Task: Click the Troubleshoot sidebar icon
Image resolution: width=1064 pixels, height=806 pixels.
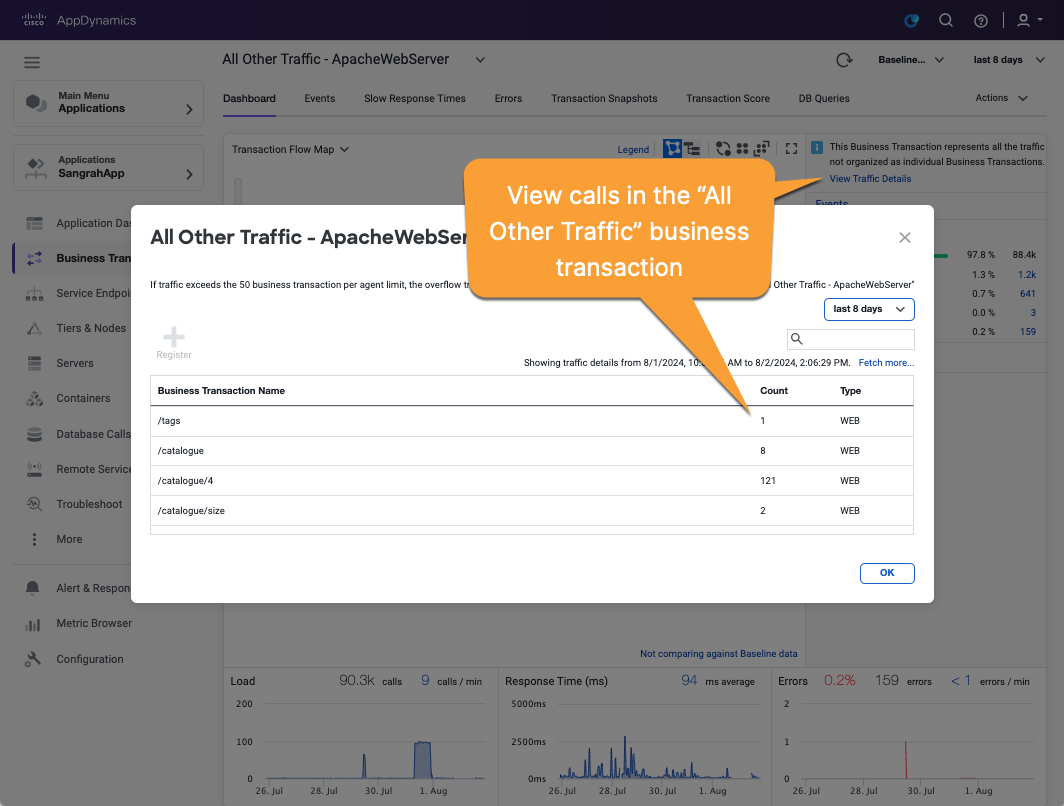Action: 35,504
